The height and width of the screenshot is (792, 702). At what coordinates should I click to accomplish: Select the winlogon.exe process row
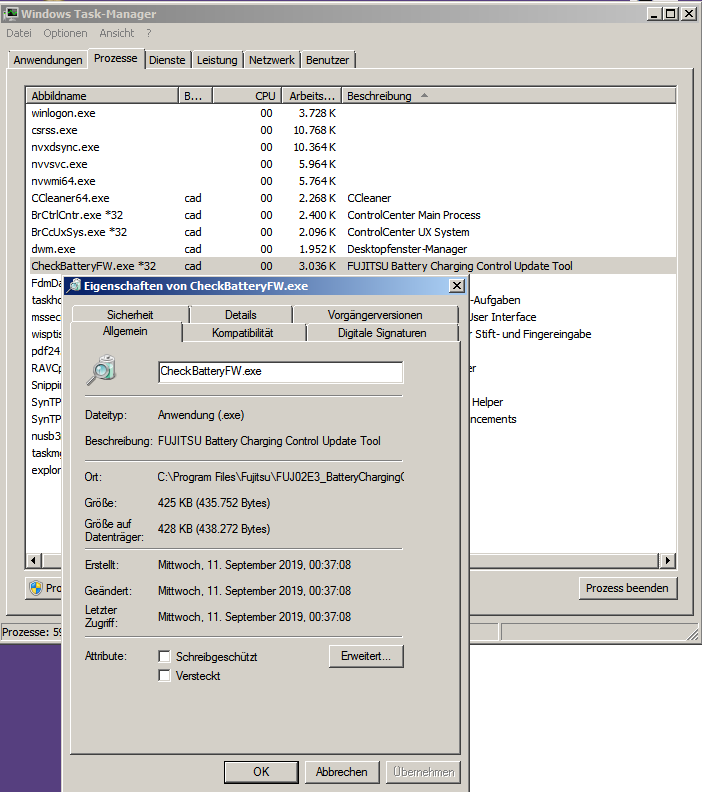tap(351, 113)
